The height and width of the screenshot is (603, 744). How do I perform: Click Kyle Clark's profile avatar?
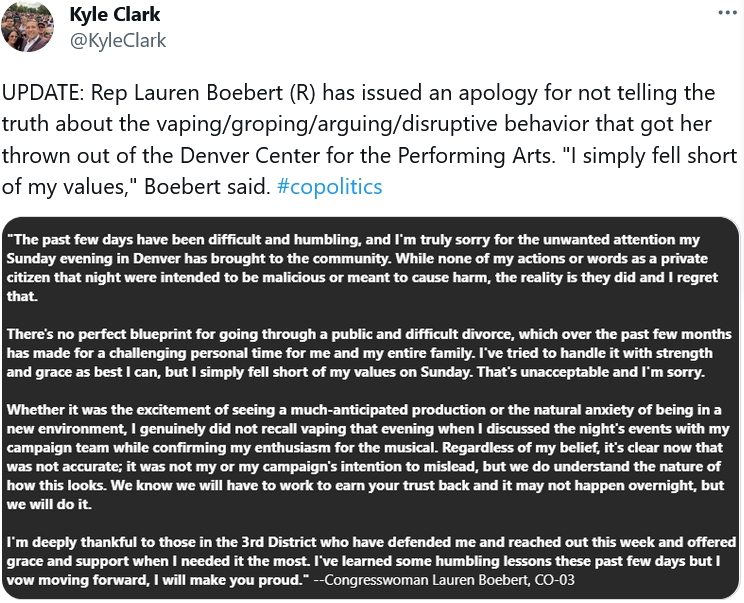tap(28, 27)
